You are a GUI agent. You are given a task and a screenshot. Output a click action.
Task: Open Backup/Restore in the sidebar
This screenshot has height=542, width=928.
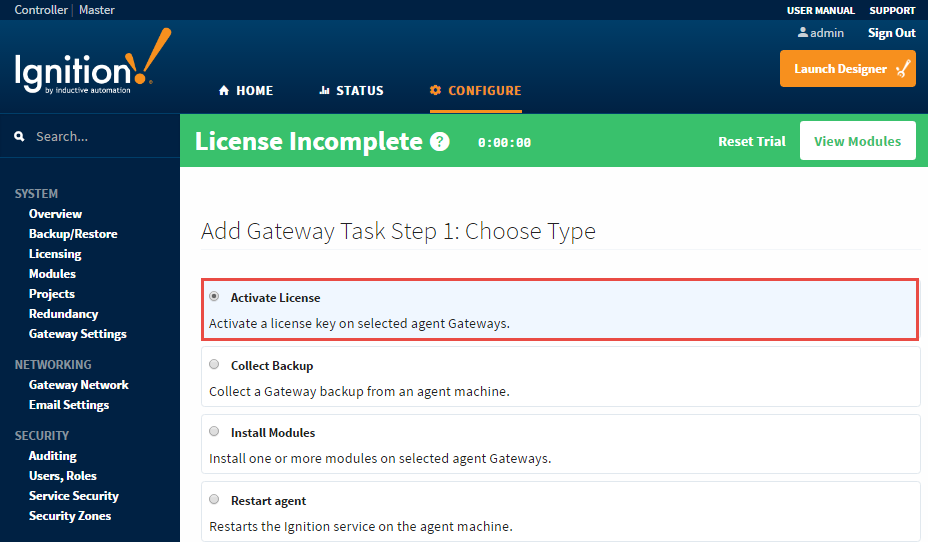point(73,234)
